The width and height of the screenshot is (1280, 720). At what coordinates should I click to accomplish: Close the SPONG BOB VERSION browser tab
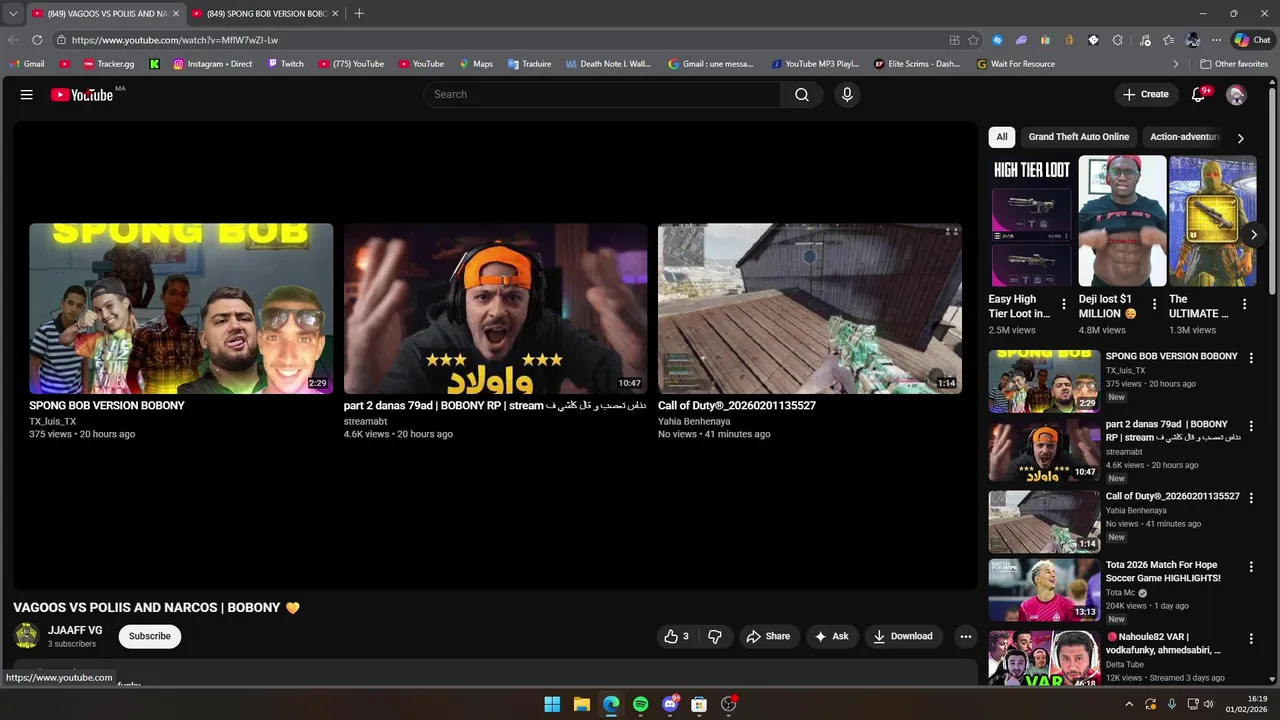[335, 13]
